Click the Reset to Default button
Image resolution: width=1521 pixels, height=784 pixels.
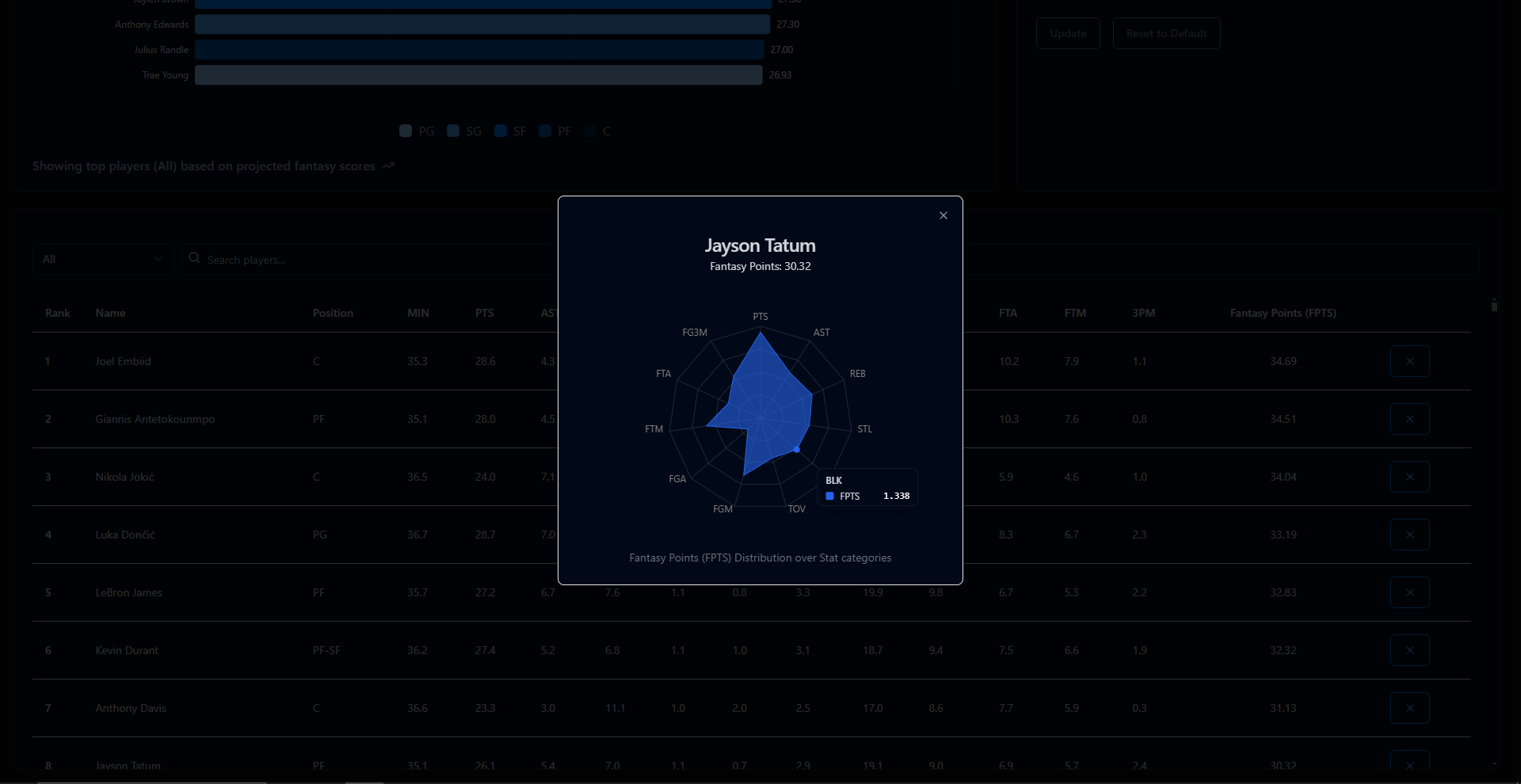pyautogui.click(x=1166, y=33)
